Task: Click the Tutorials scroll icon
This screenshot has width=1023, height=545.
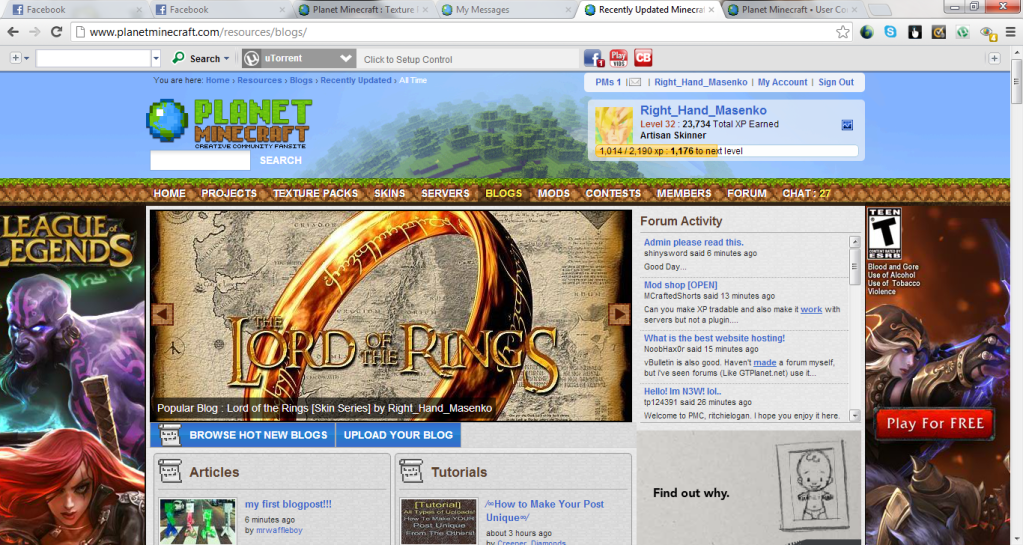Action: click(411, 471)
